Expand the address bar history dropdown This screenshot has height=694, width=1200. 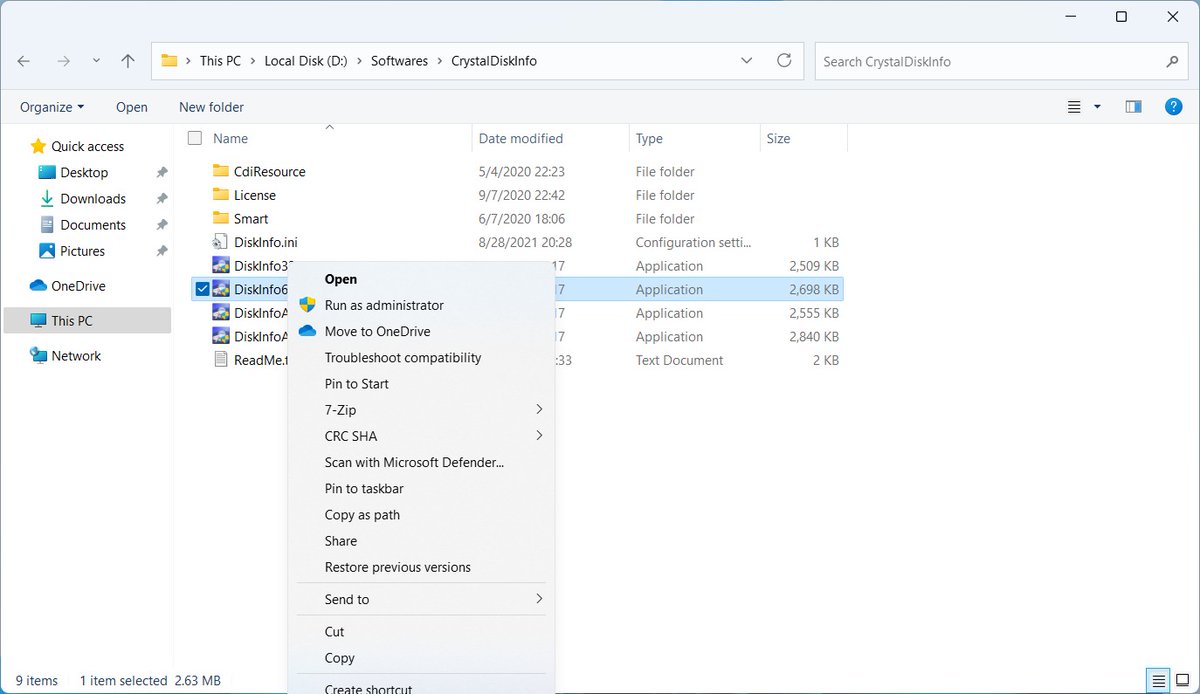click(747, 61)
